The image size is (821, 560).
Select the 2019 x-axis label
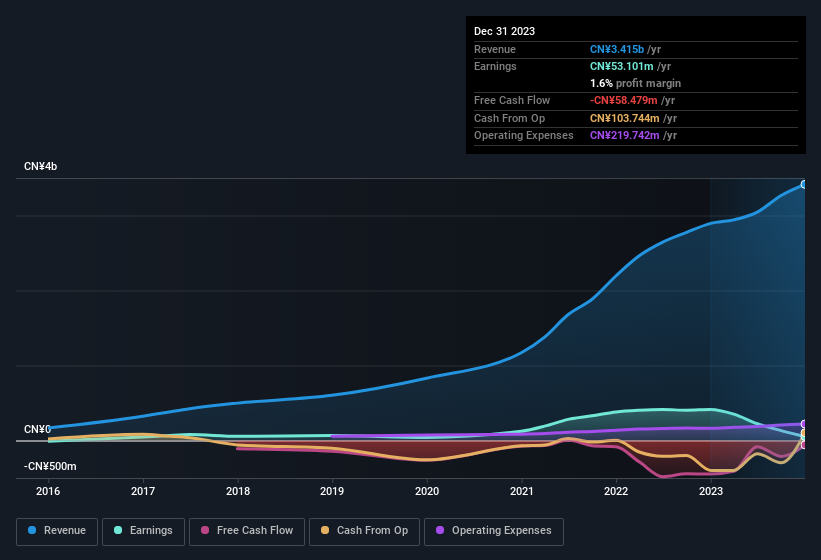332,491
